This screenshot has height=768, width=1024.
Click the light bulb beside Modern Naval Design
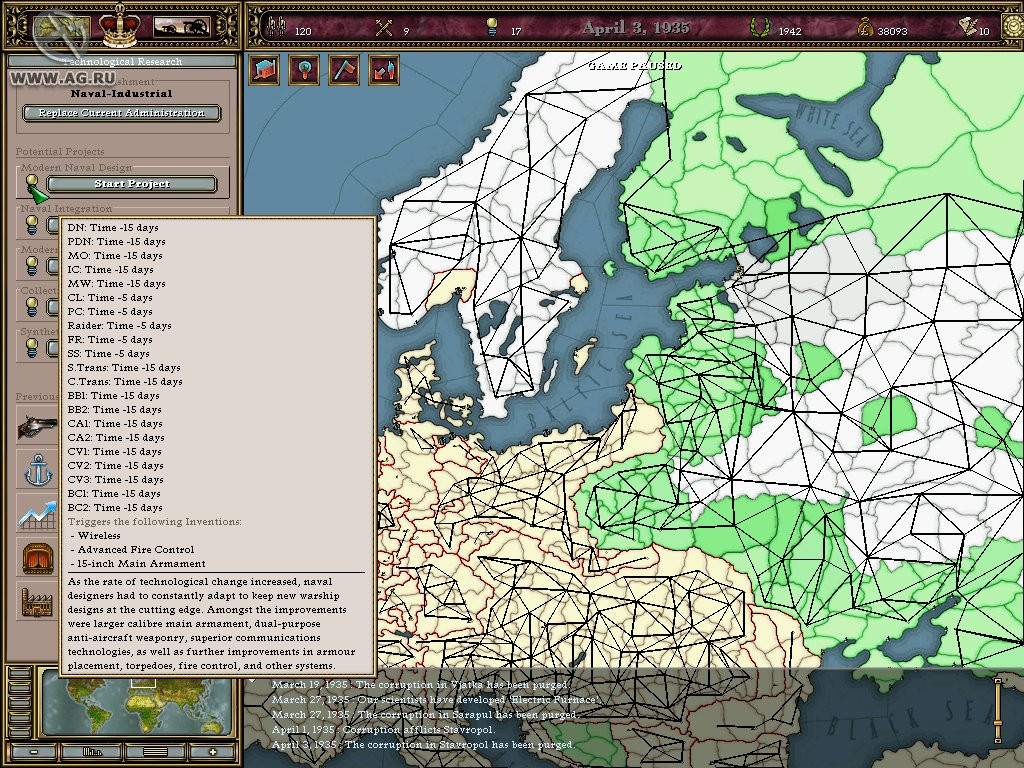click(31, 184)
